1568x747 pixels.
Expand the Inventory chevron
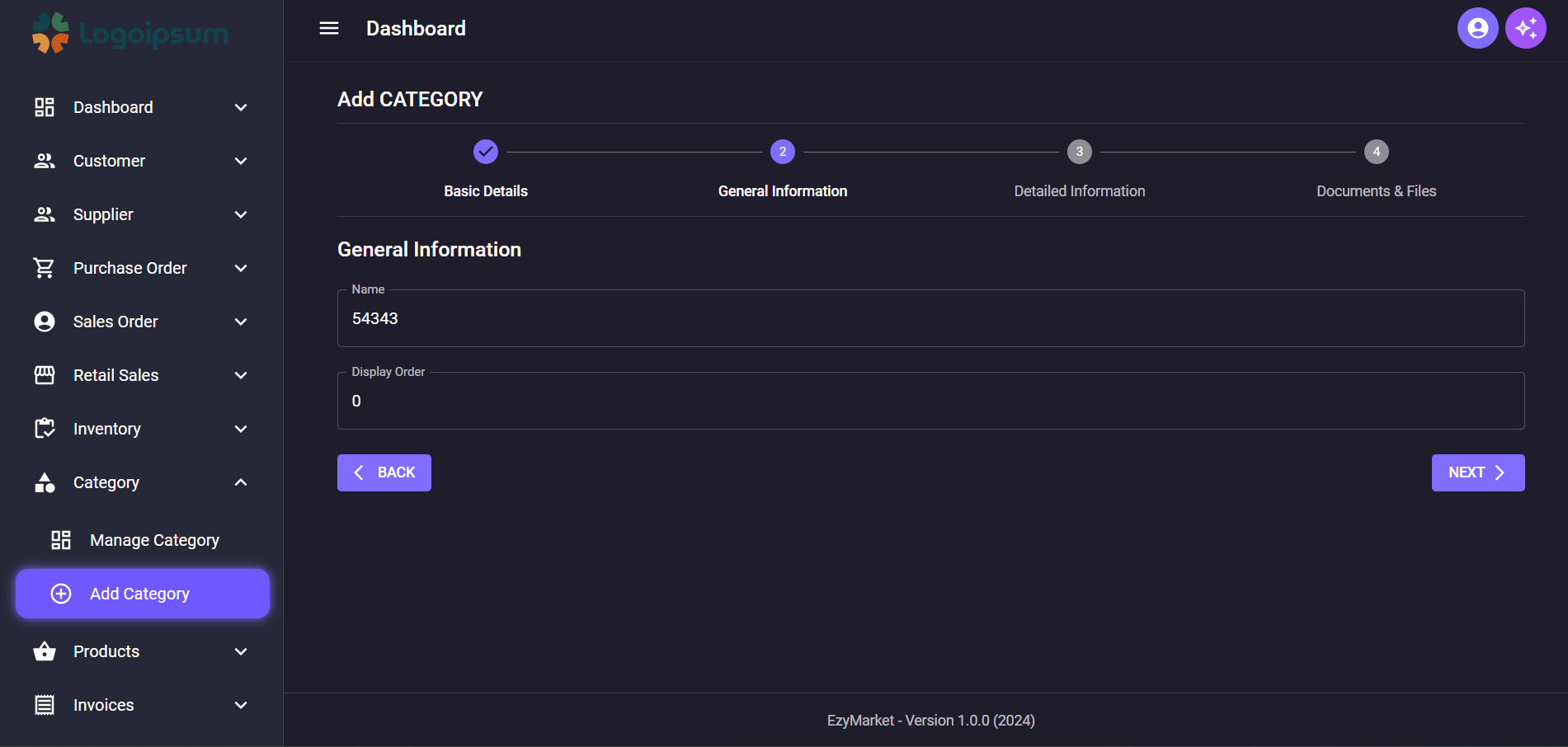(x=241, y=429)
